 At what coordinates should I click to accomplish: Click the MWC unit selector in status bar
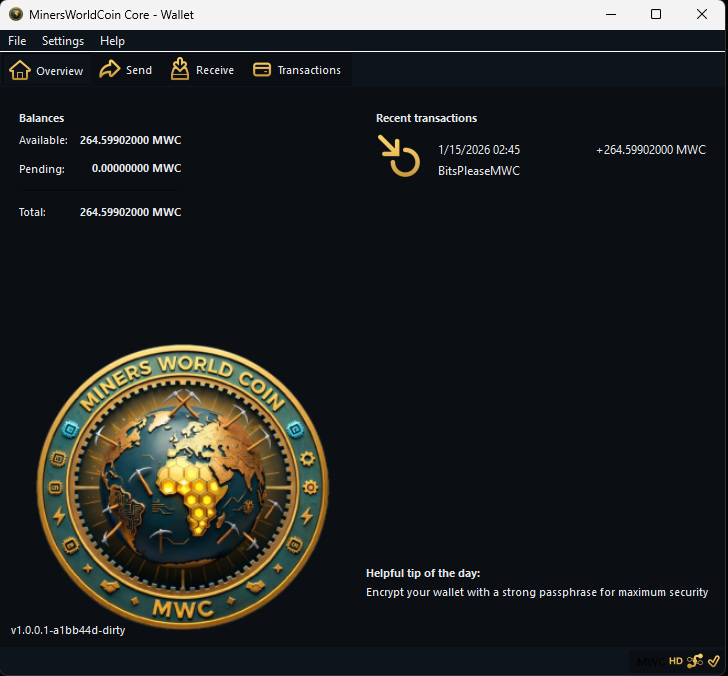pyautogui.click(x=651, y=662)
